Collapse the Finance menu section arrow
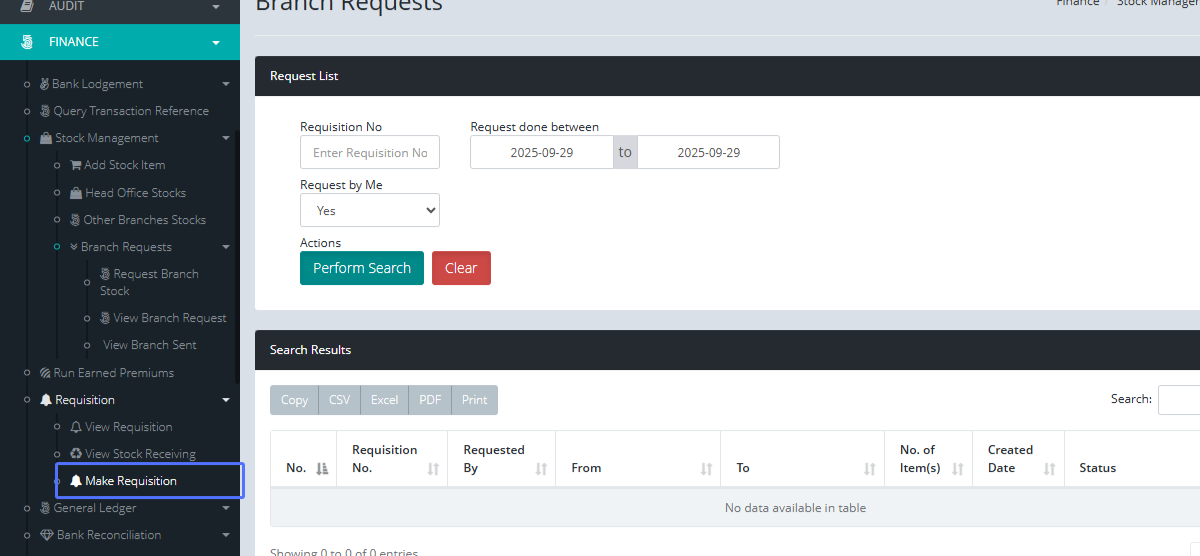 pos(215,42)
